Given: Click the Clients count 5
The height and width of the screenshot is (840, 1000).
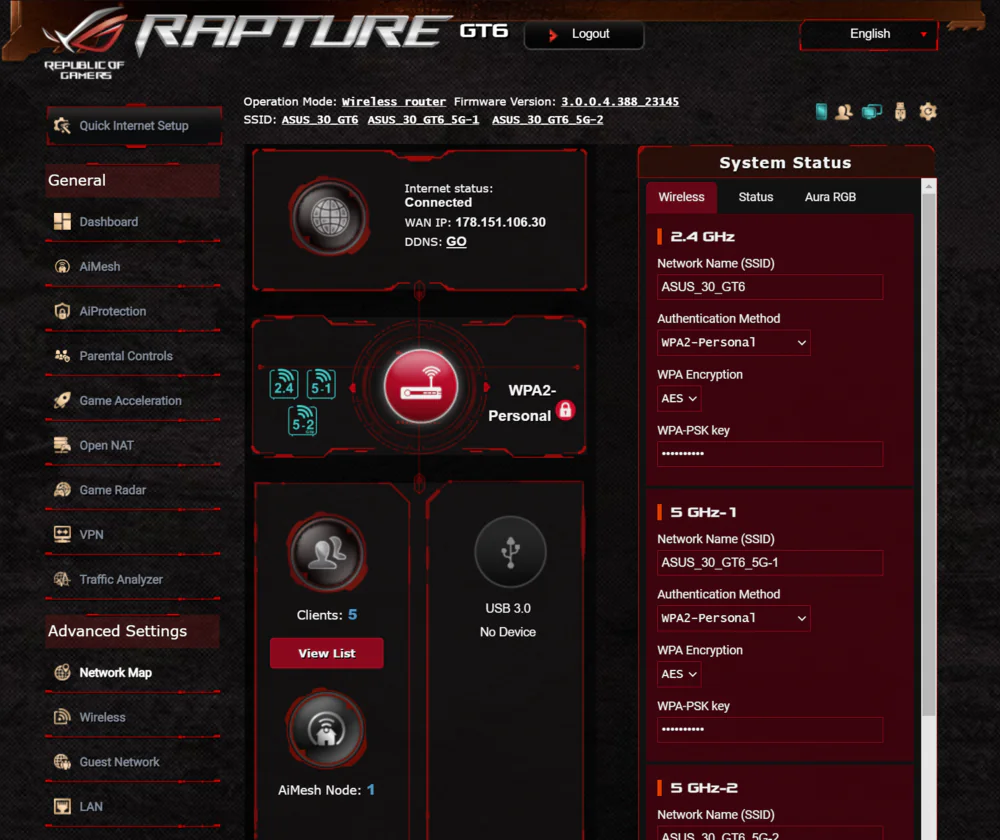Looking at the screenshot, I should [353, 615].
